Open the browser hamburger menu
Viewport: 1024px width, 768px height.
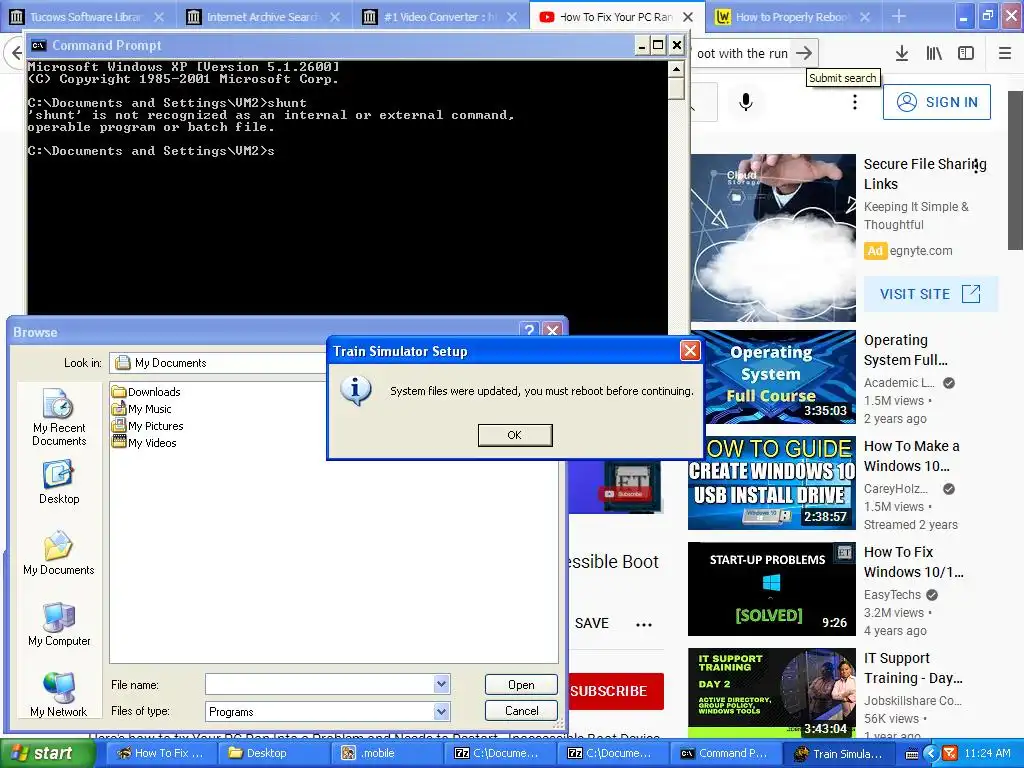pyautogui.click(x=1004, y=53)
